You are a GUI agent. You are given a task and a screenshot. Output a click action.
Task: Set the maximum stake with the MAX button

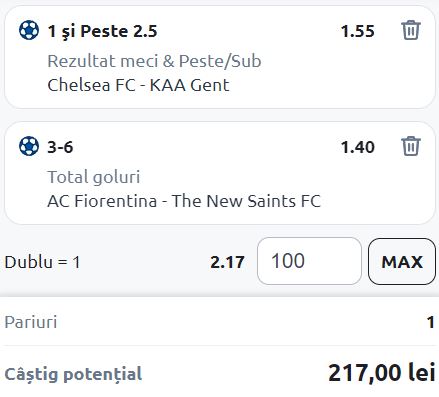[x=402, y=262]
